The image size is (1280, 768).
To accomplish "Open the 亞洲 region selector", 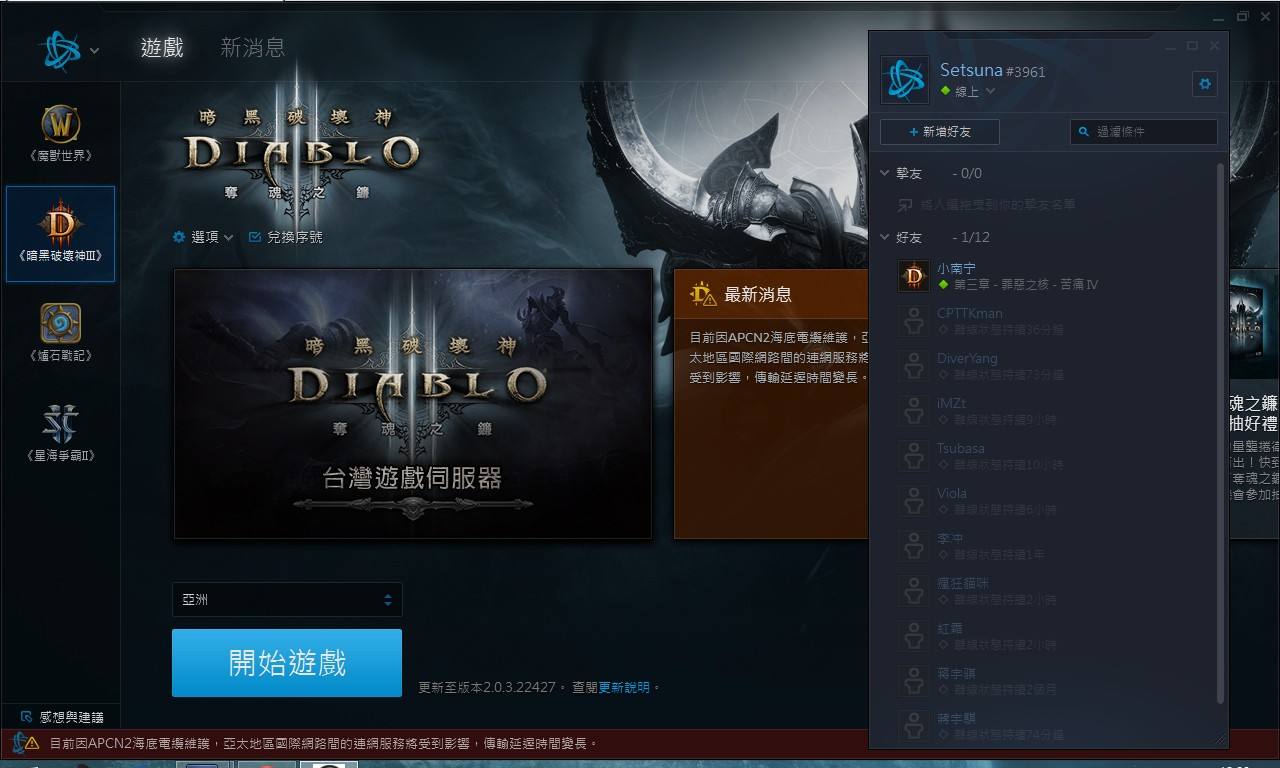I will click(287, 600).
